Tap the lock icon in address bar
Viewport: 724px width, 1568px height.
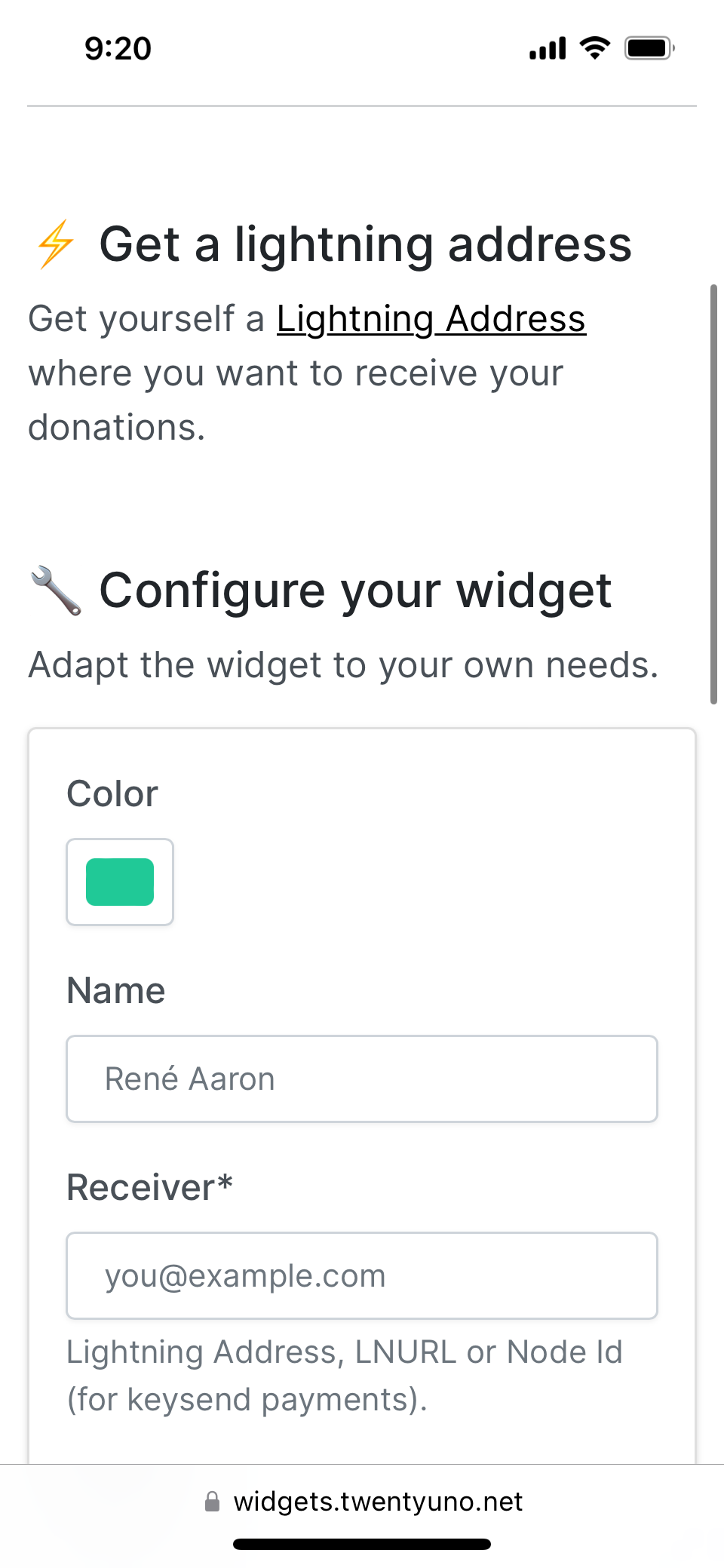213,1502
